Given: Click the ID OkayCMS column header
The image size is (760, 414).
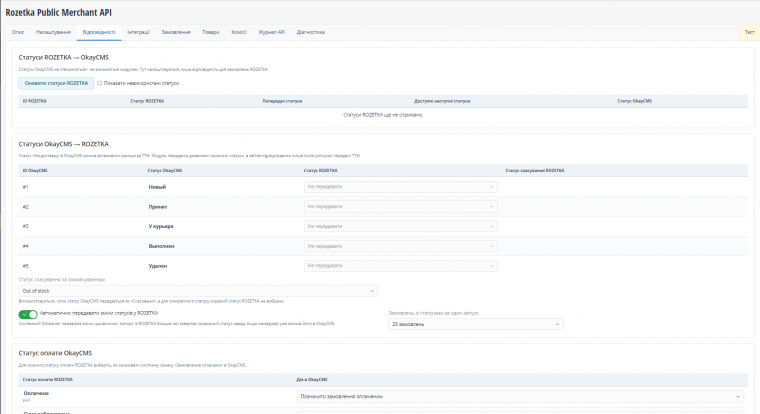Looking at the screenshot, I should [35, 171].
